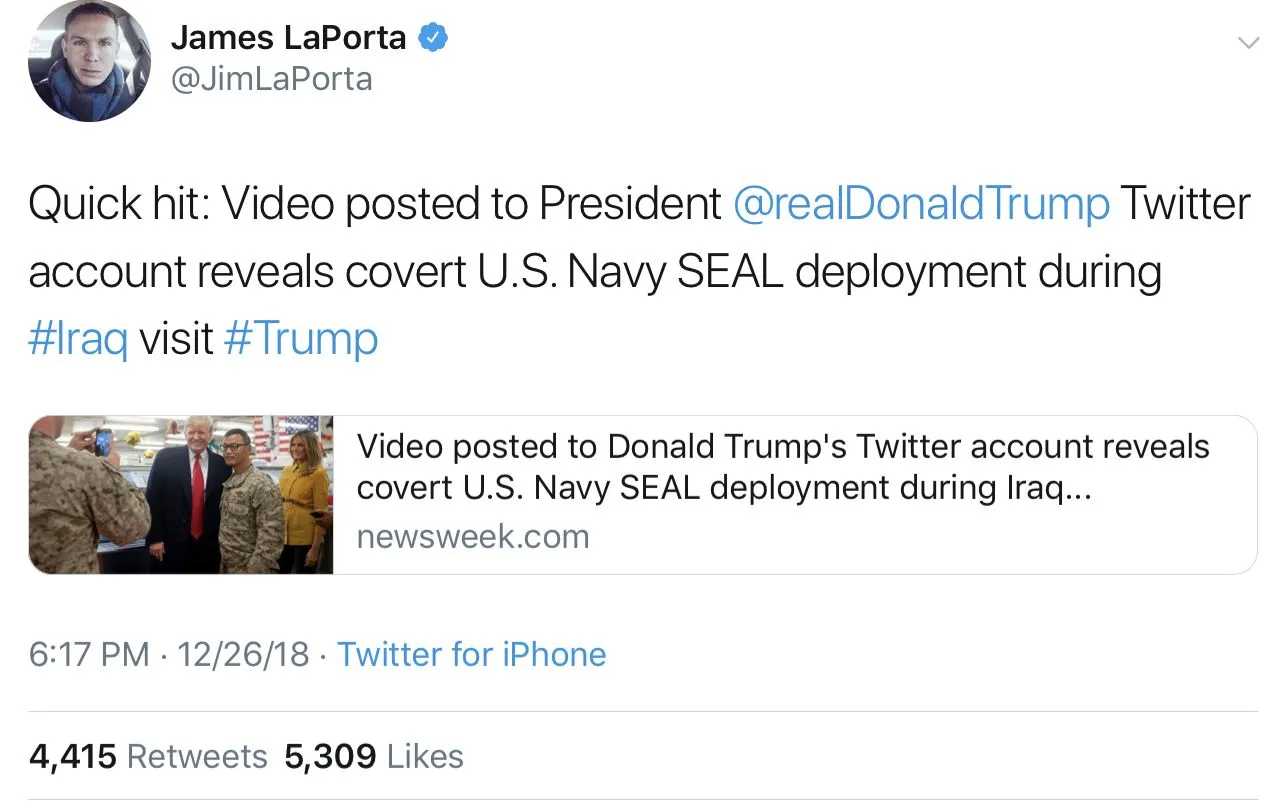Click the 6:17 PM timestamp
Screen dimensions: 1265x803
89,655
